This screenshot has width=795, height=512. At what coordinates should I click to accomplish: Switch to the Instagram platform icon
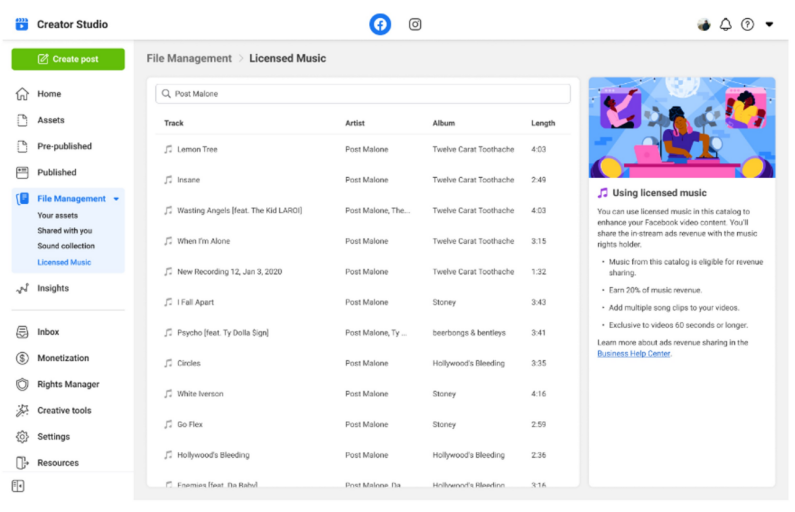(415, 24)
